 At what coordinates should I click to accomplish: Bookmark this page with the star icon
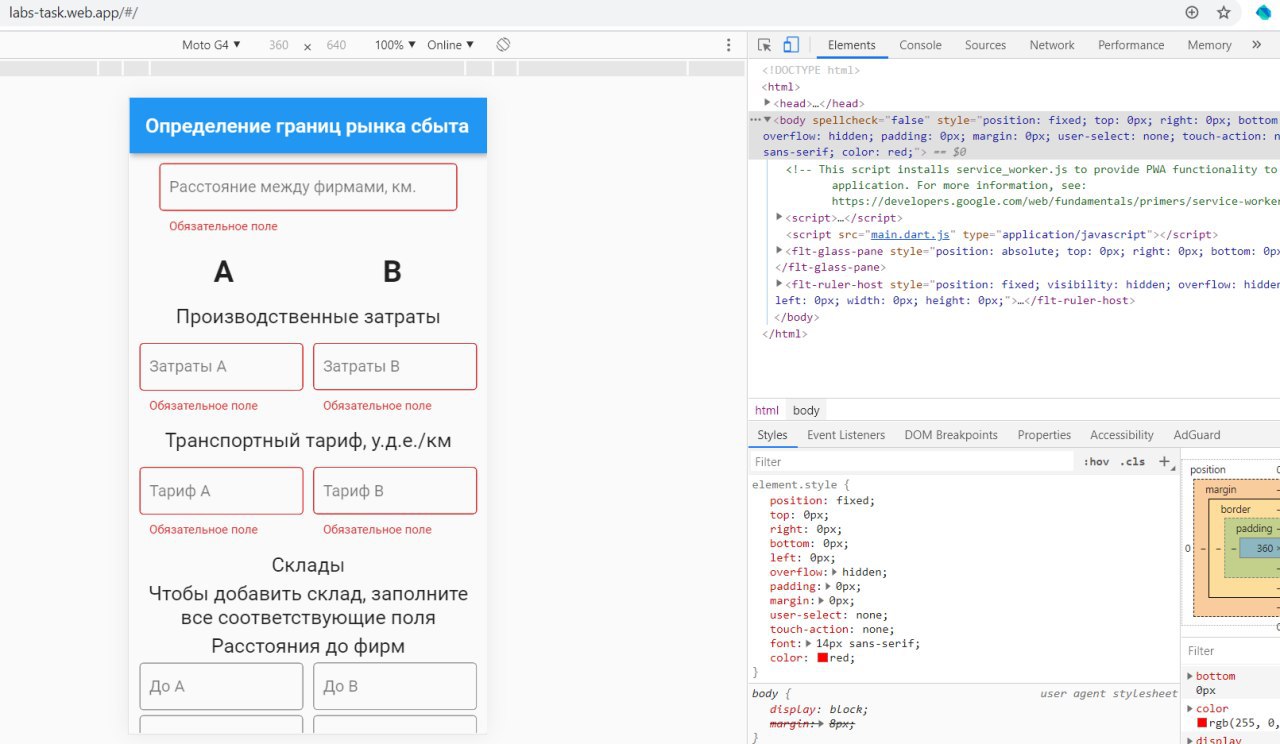1223,13
